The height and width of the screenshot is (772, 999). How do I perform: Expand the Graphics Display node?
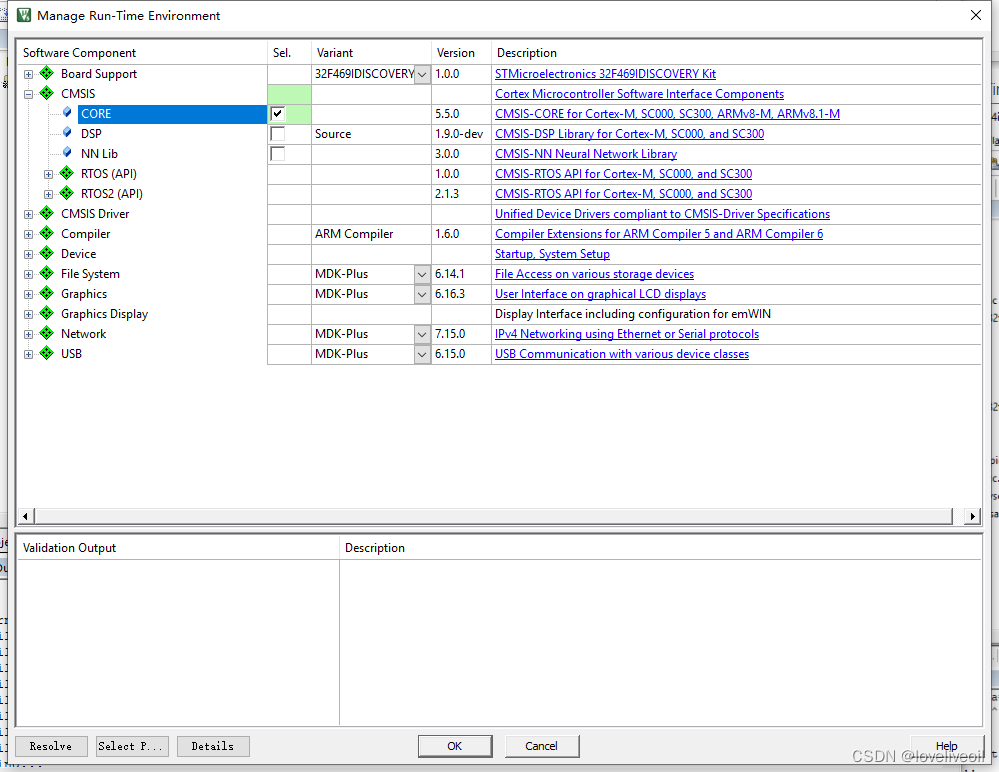(28, 315)
